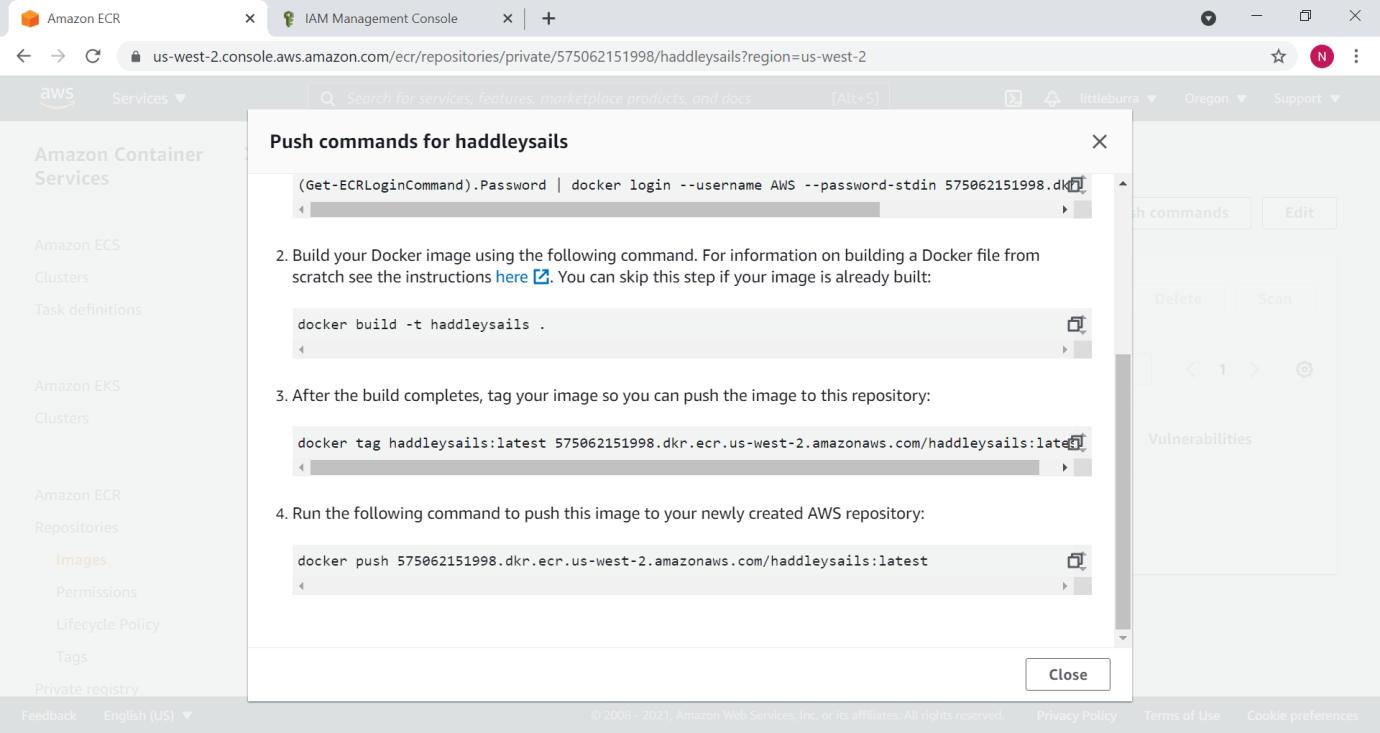Focus the AWS services search field

pyautogui.click(x=597, y=98)
